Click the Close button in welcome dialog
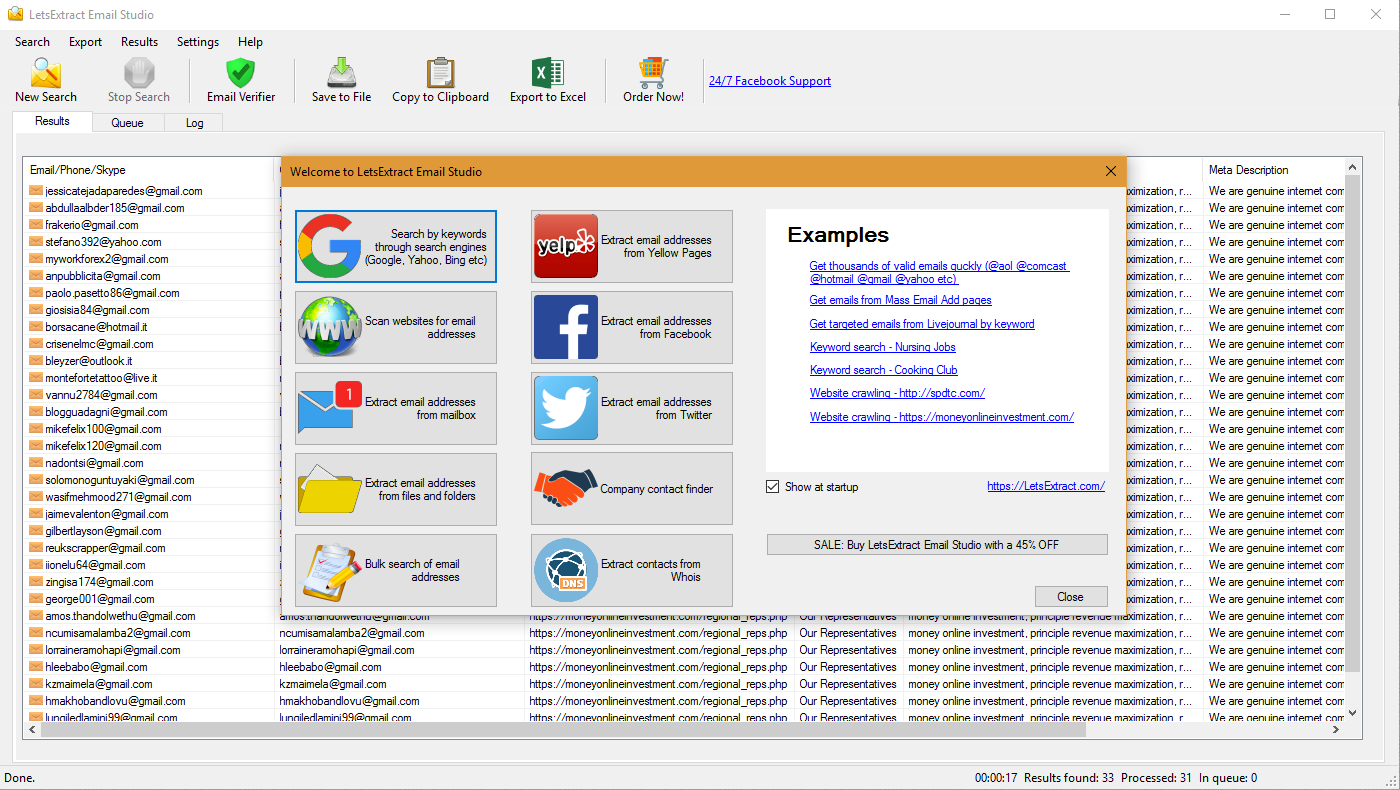Viewport: 1400px width, 790px height. point(1070,597)
